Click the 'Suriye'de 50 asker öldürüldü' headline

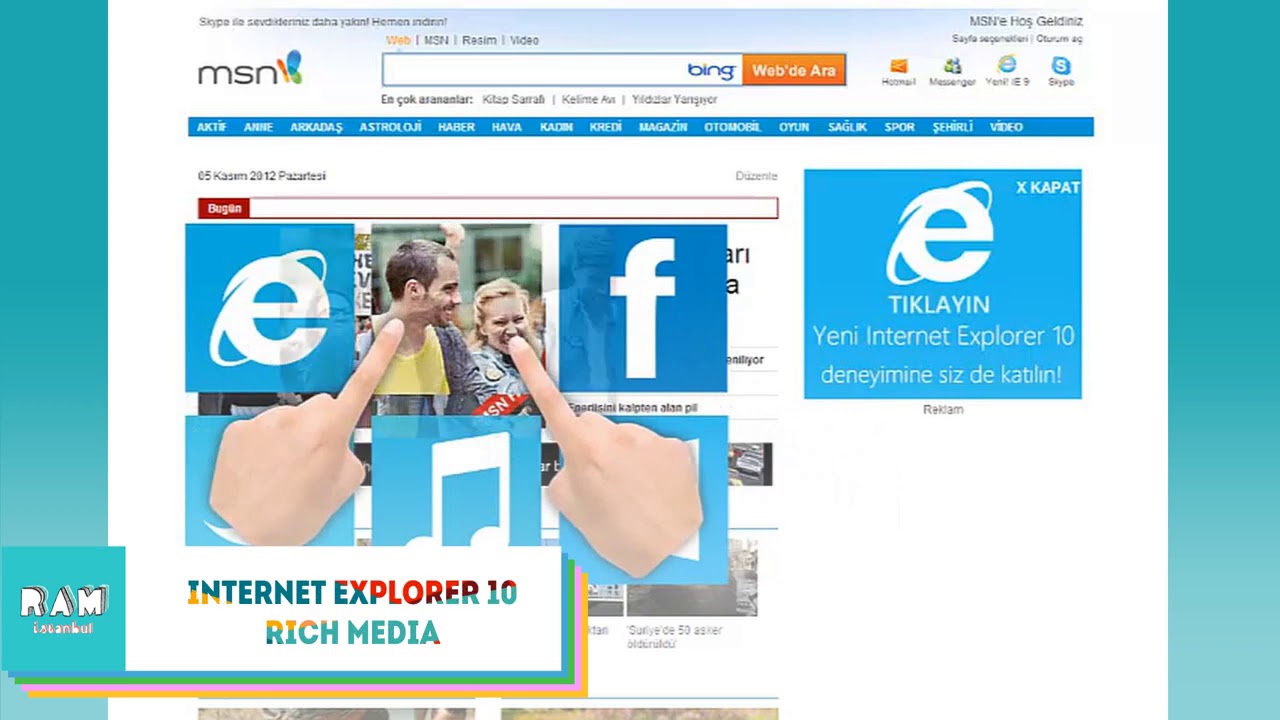(675, 637)
